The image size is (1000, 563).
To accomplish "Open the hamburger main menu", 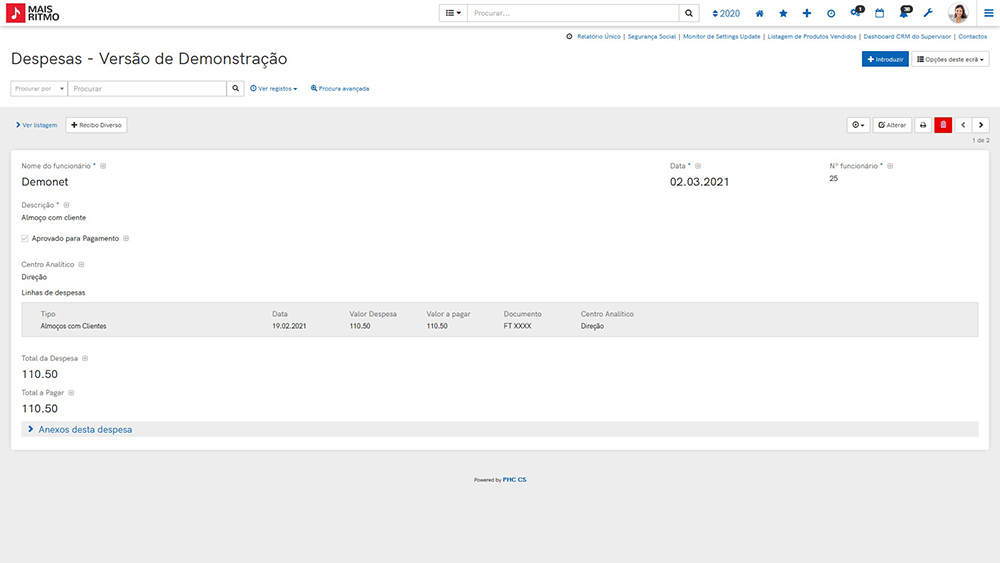I will pos(988,13).
